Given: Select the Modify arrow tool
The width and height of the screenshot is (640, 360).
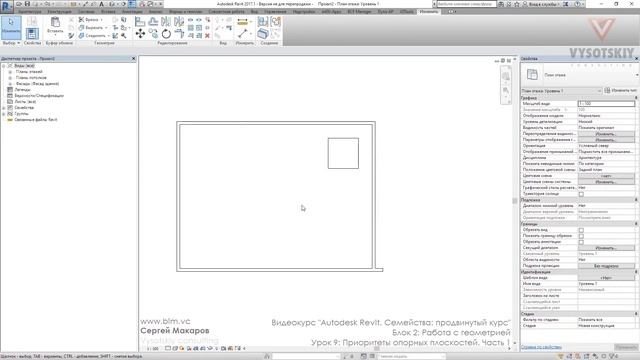Looking at the screenshot, I should (x=11, y=27).
